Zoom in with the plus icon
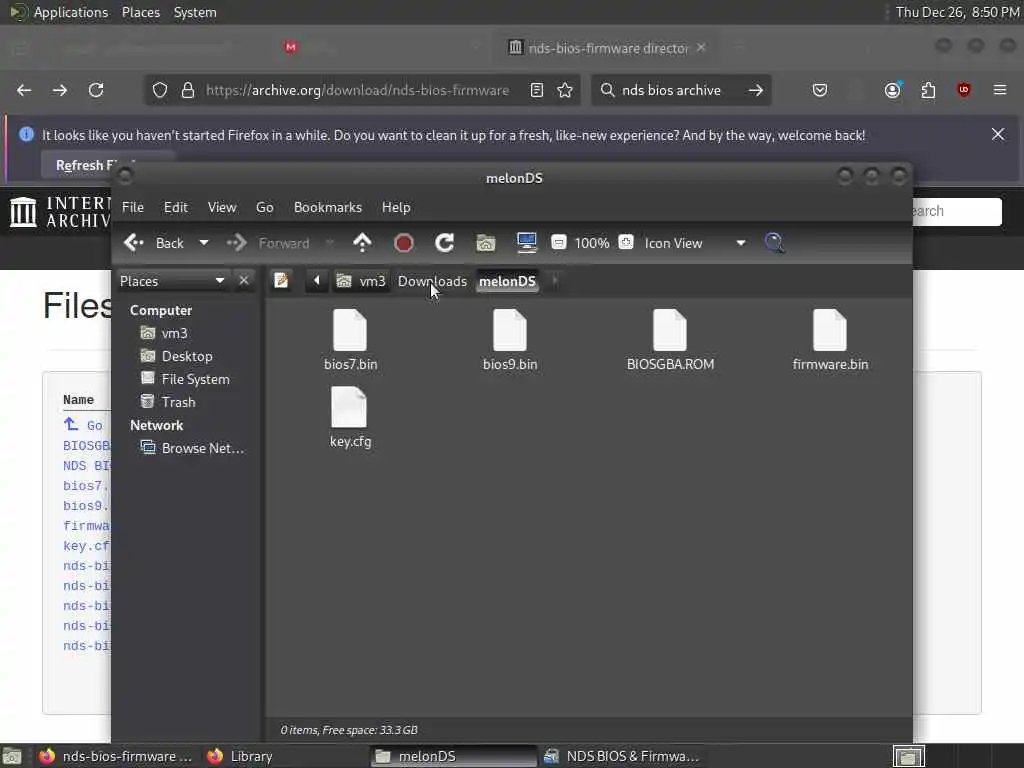 [626, 242]
